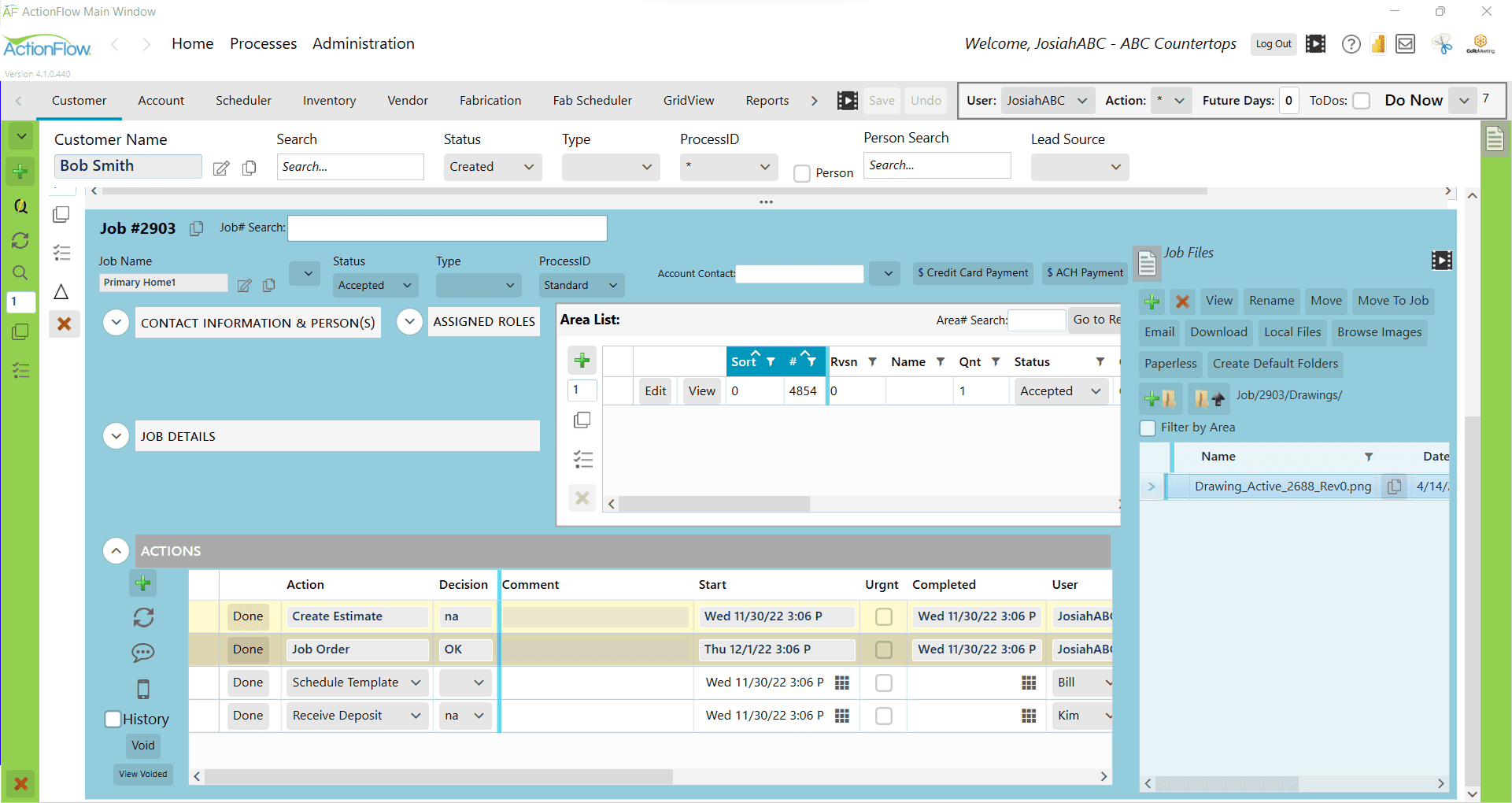The width and height of the screenshot is (1512, 803).
Task: Launch GoToMeeting from the top toolbar
Action: (1481, 44)
